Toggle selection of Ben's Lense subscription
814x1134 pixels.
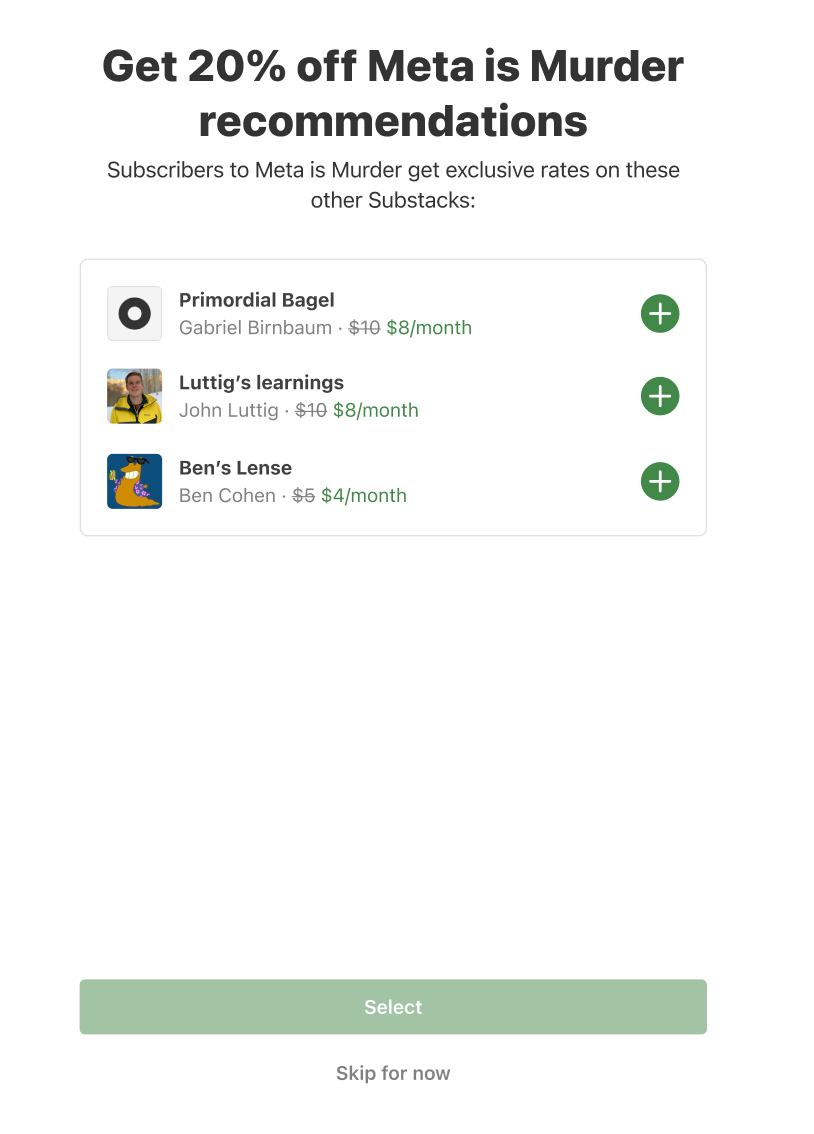659,481
